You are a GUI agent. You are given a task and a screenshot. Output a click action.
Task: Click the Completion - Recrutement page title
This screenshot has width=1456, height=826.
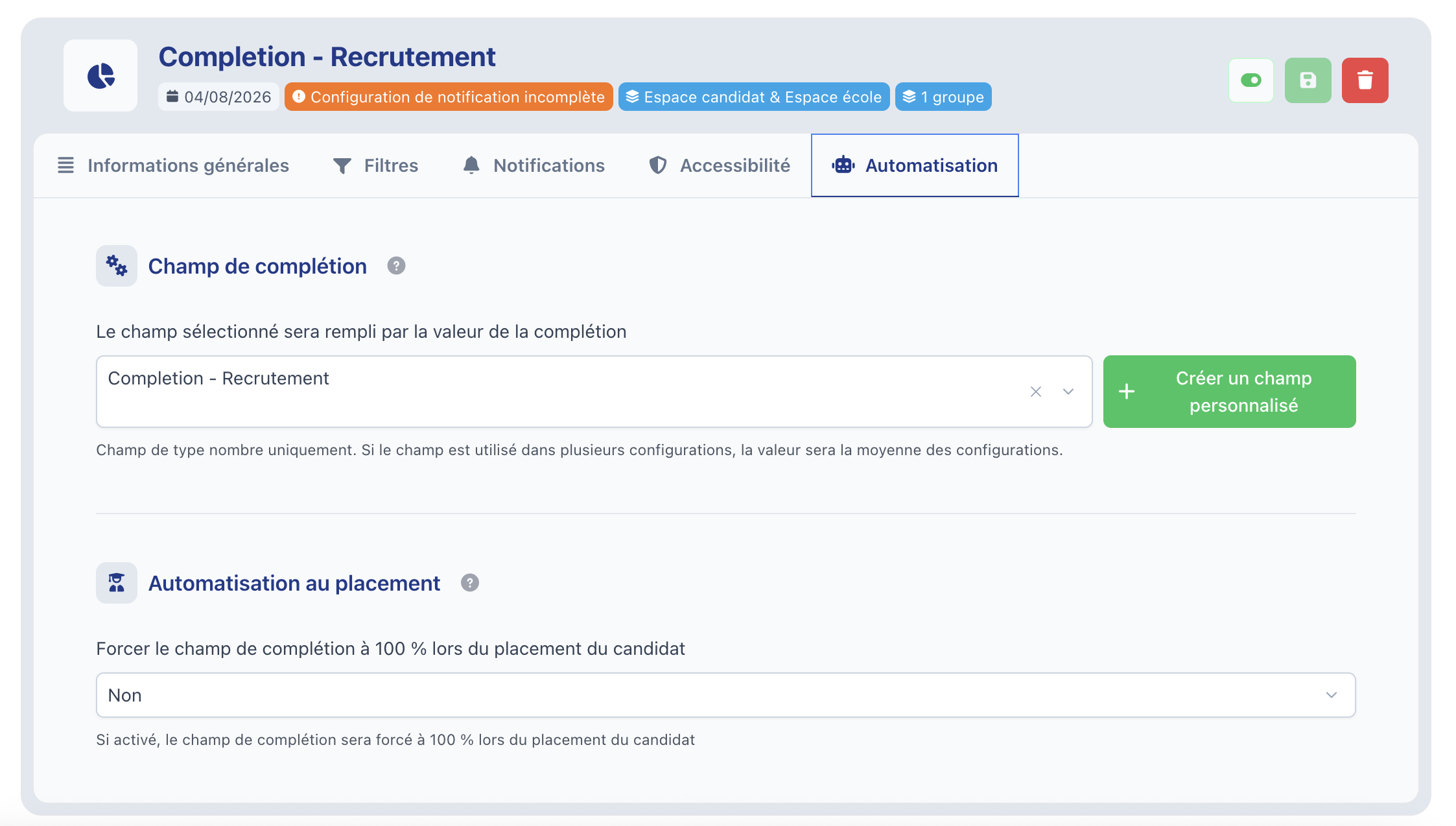[327, 57]
